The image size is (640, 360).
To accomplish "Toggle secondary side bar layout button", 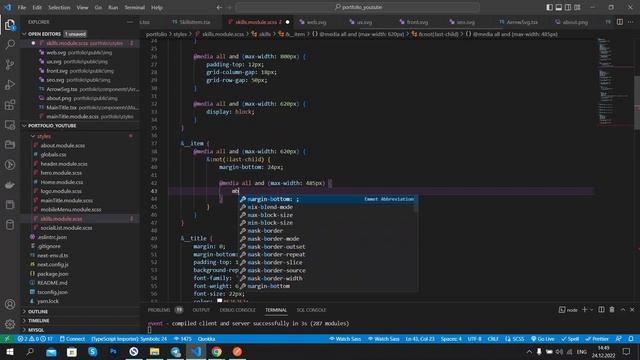I will pyautogui.click(x=568, y=7).
